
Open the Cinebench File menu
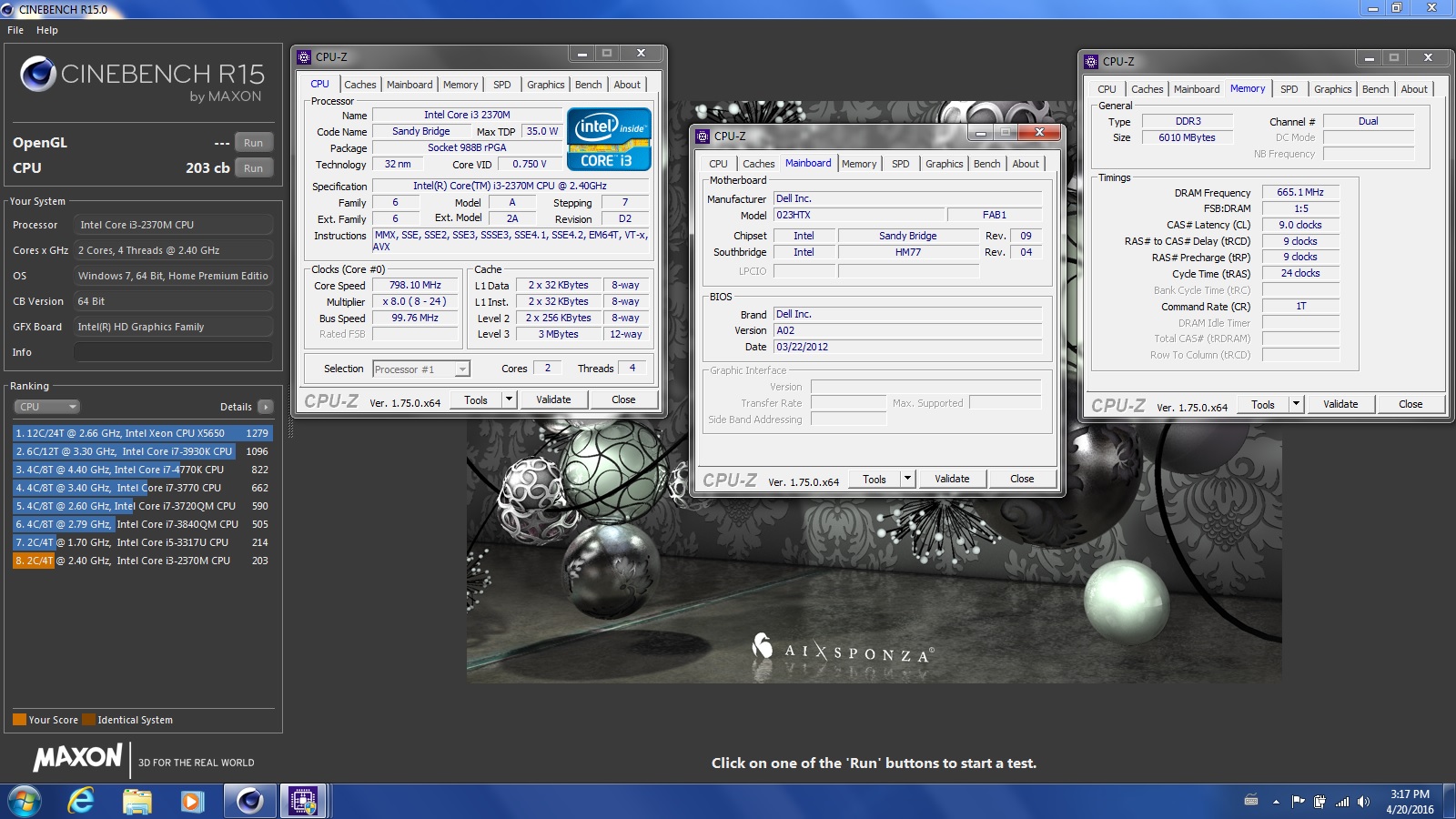tap(15, 30)
